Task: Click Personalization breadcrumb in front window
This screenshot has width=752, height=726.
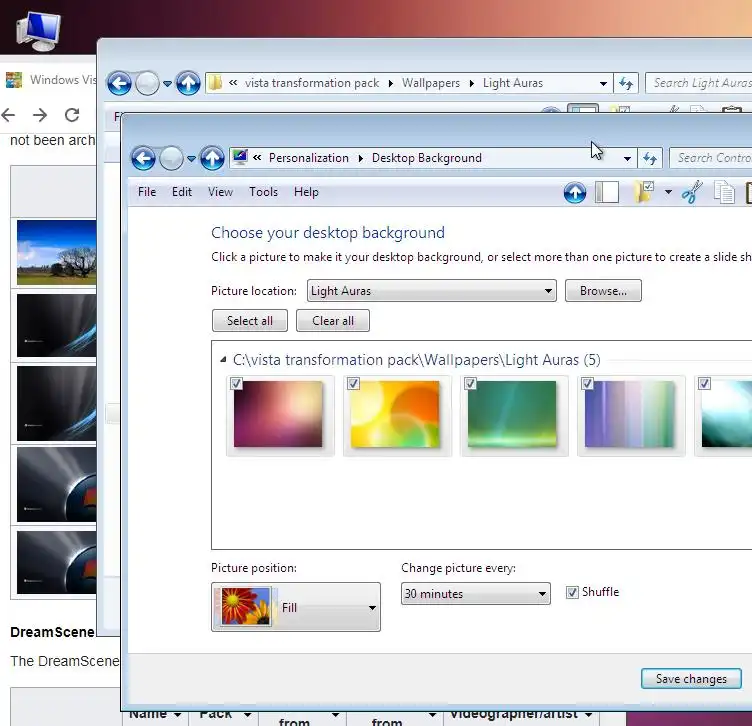Action: coord(308,158)
